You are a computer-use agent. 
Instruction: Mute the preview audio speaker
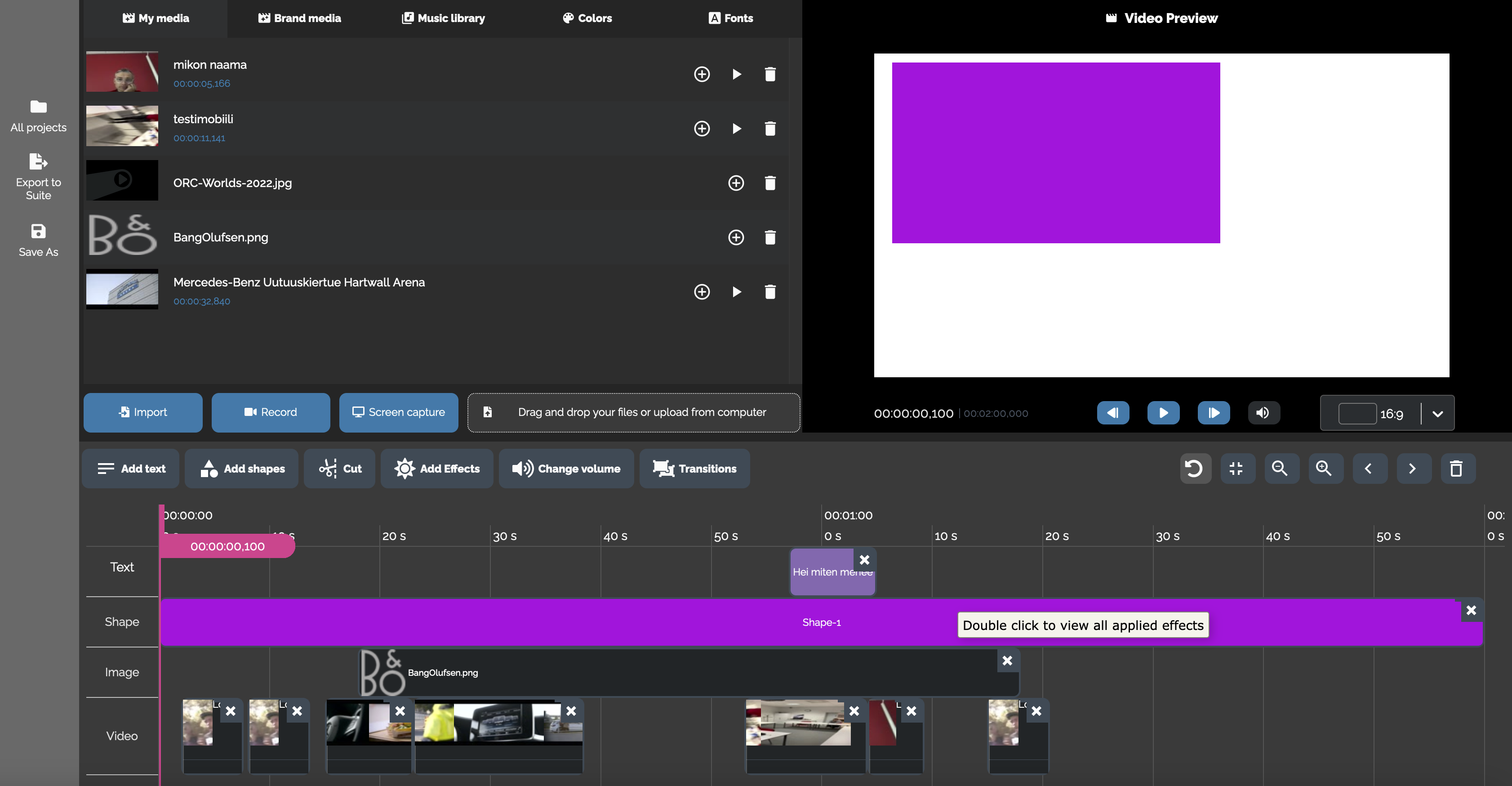[1263, 413]
